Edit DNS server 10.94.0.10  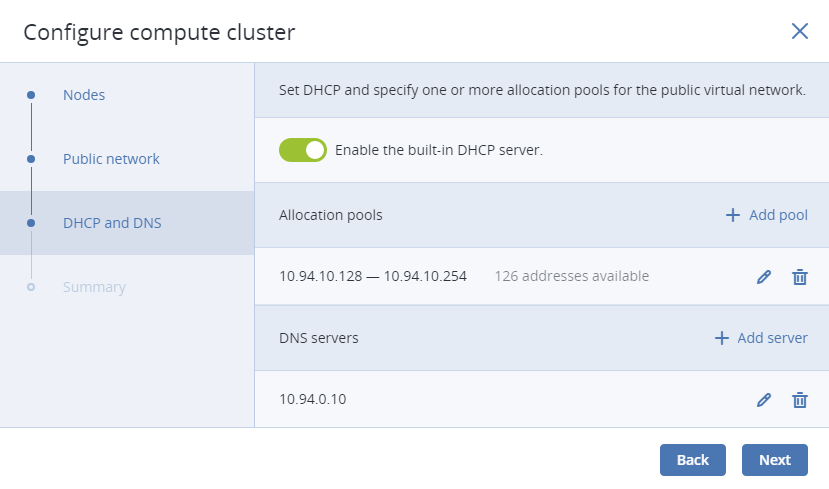(763, 400)
